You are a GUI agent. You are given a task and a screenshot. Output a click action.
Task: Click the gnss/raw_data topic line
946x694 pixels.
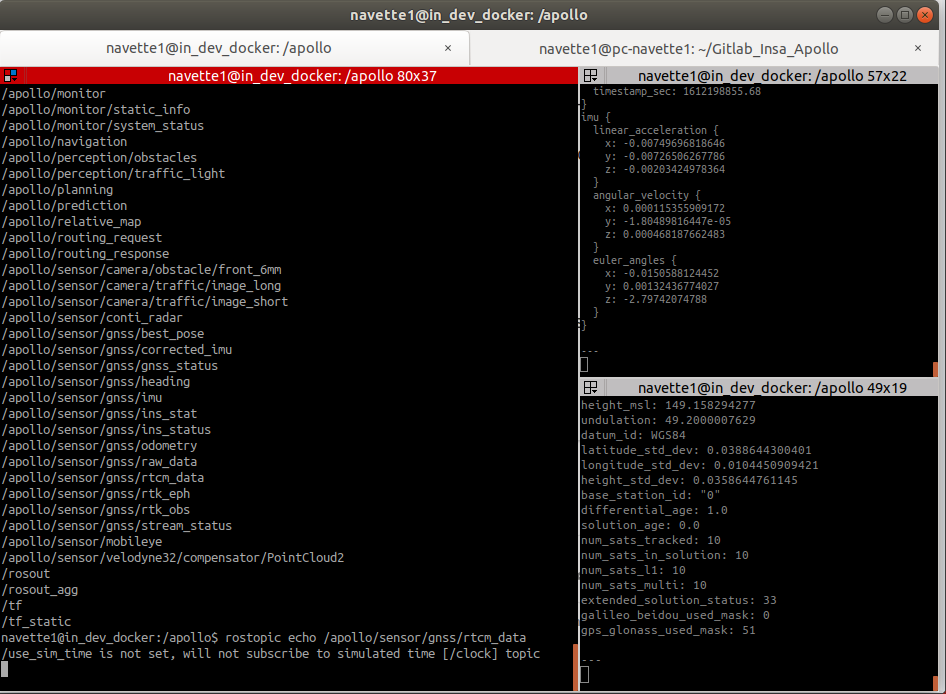coord(99,462)
